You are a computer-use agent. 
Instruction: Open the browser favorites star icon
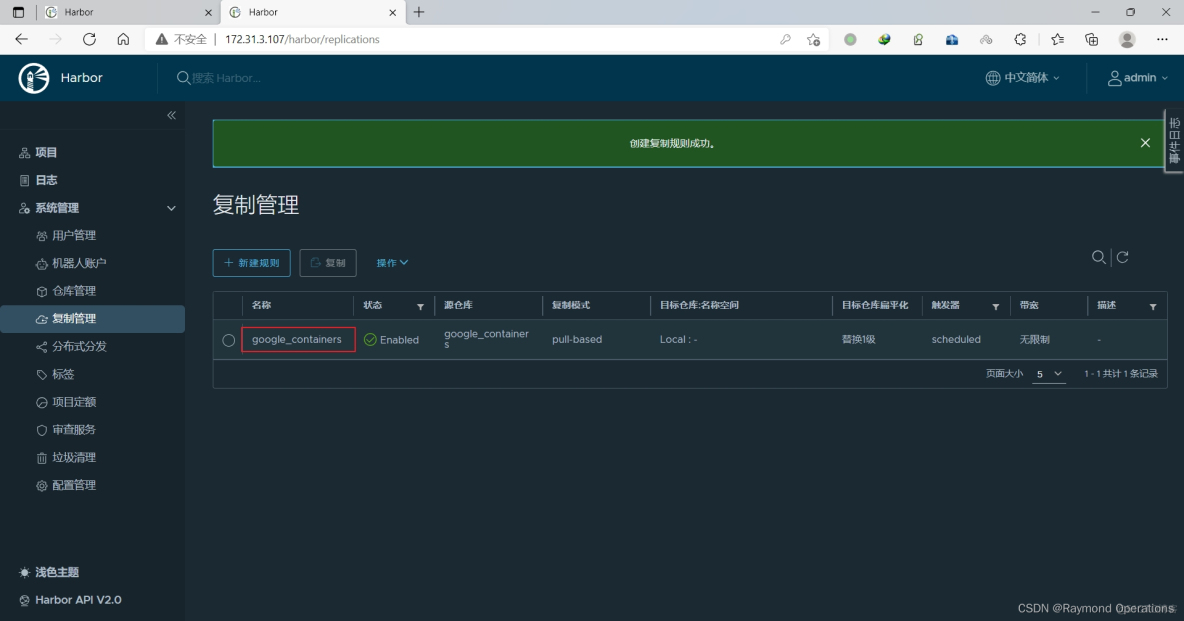coord(1057,39)
